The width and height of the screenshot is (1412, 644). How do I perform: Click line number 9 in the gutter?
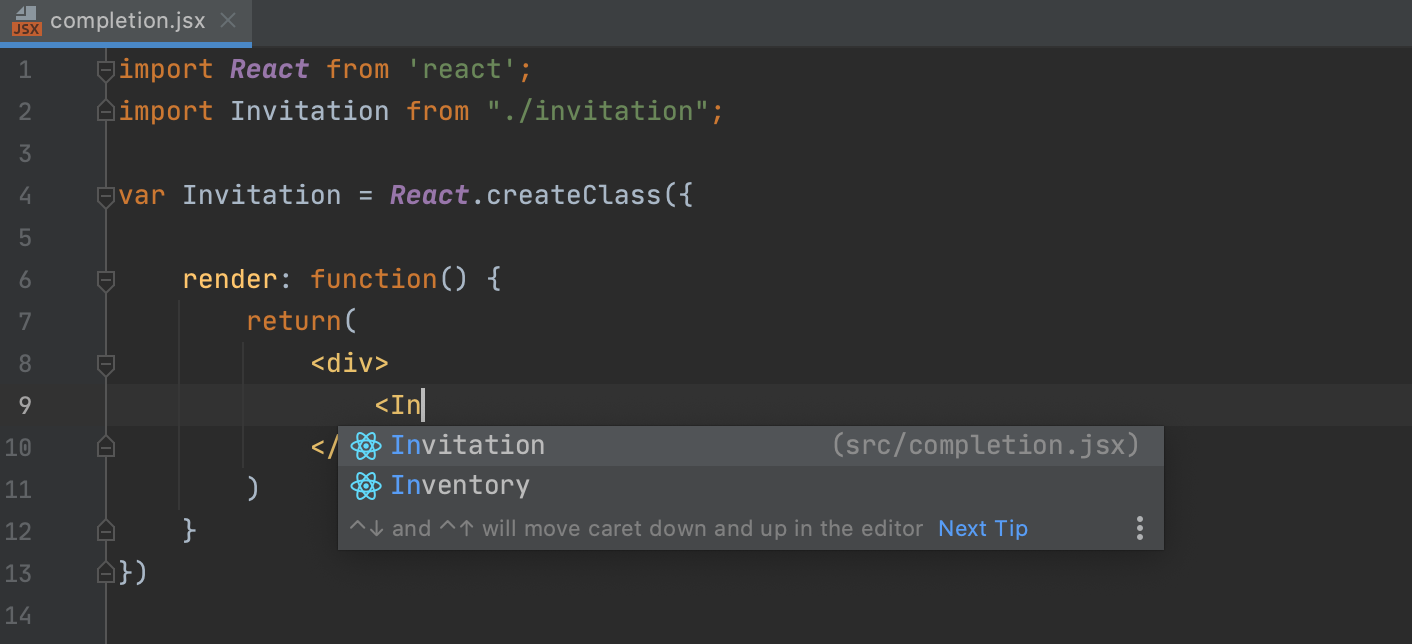[x=25, y=405]
